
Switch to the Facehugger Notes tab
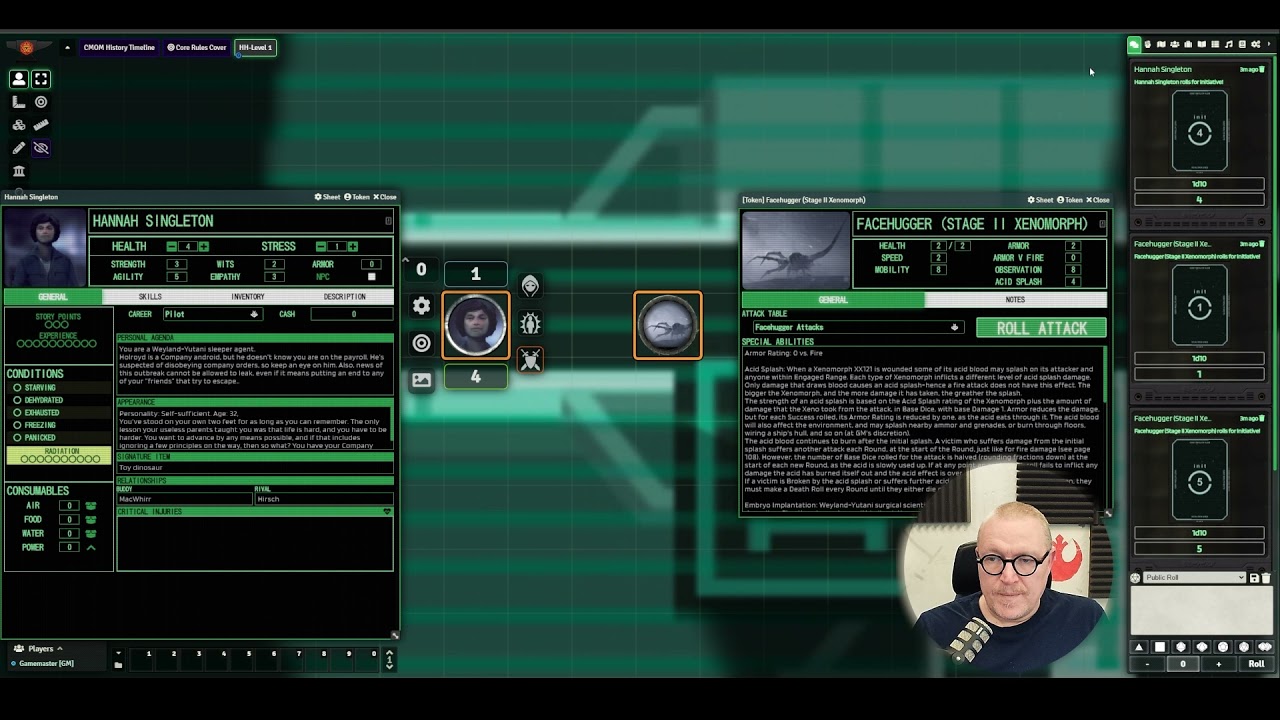pos(1015,300)
